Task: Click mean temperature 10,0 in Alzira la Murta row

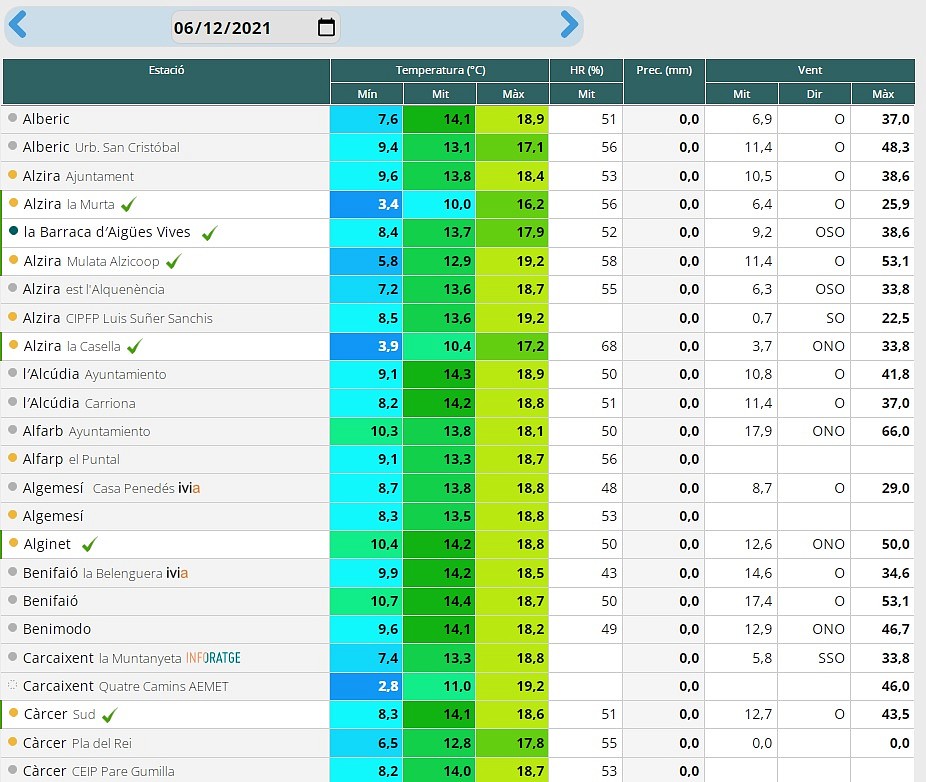Action: coord(439,204)
